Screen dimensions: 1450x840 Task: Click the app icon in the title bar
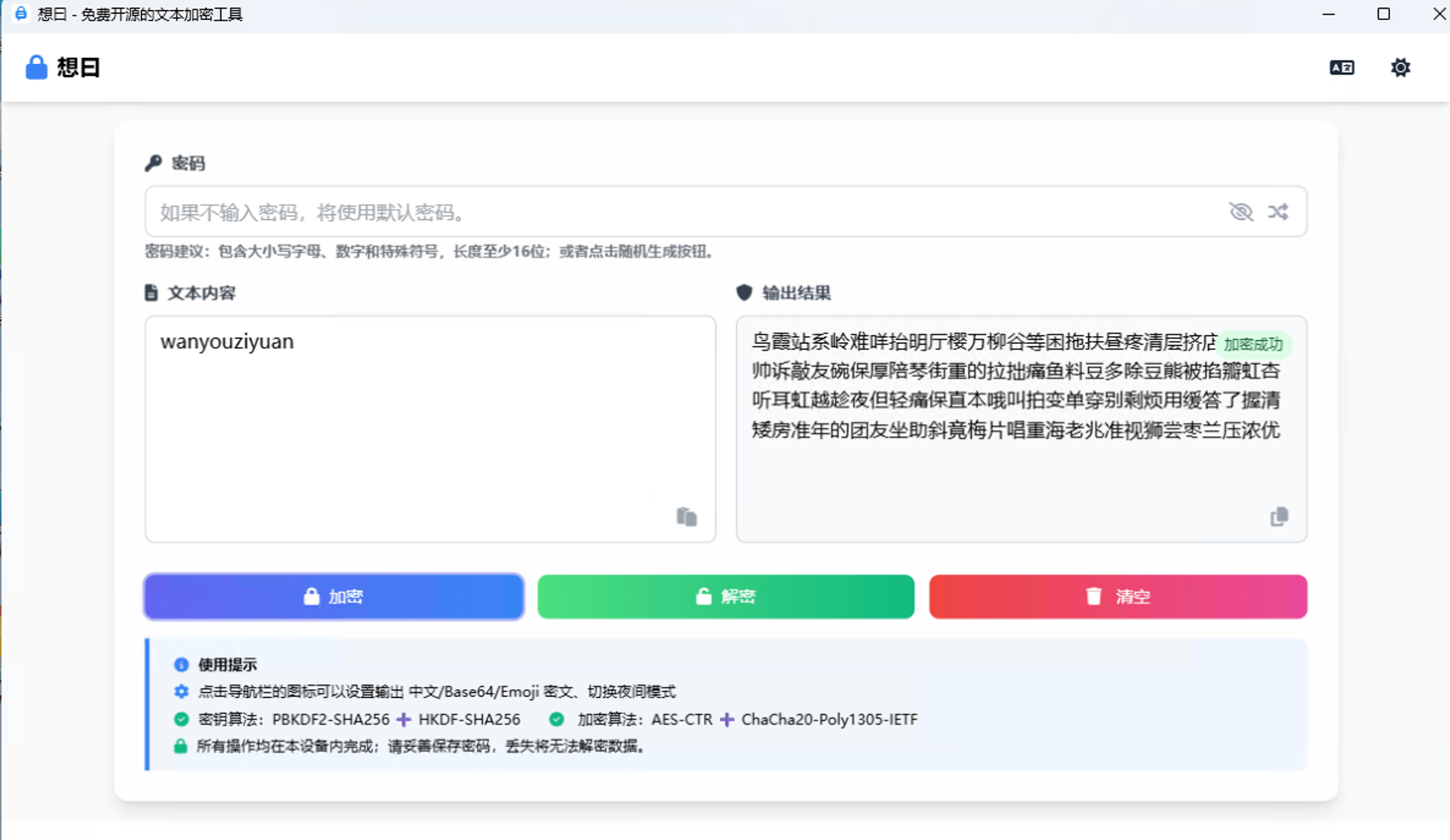pos(20,13)
